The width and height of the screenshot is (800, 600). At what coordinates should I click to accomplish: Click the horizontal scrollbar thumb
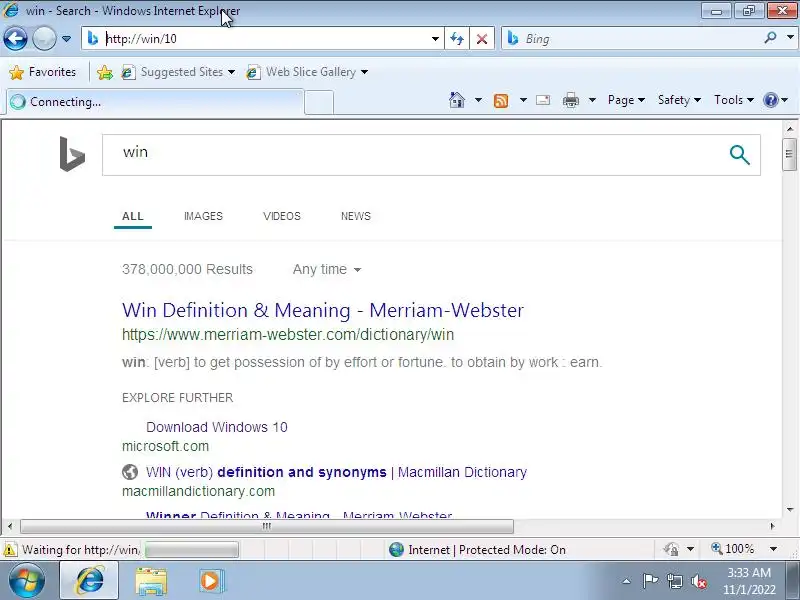266,526
